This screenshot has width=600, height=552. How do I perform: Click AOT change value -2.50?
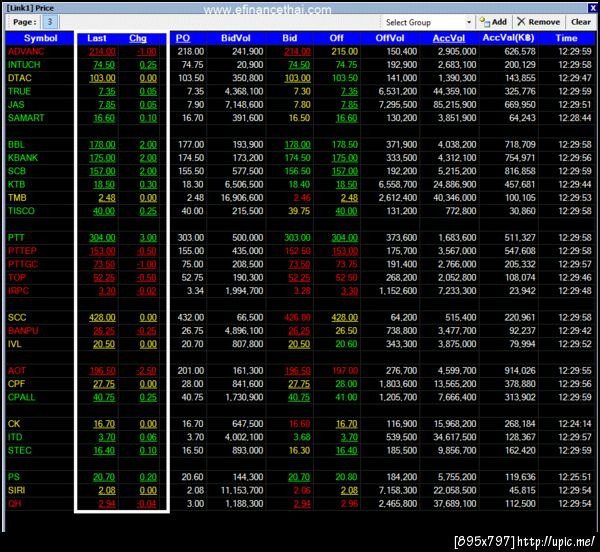point(146,371)
